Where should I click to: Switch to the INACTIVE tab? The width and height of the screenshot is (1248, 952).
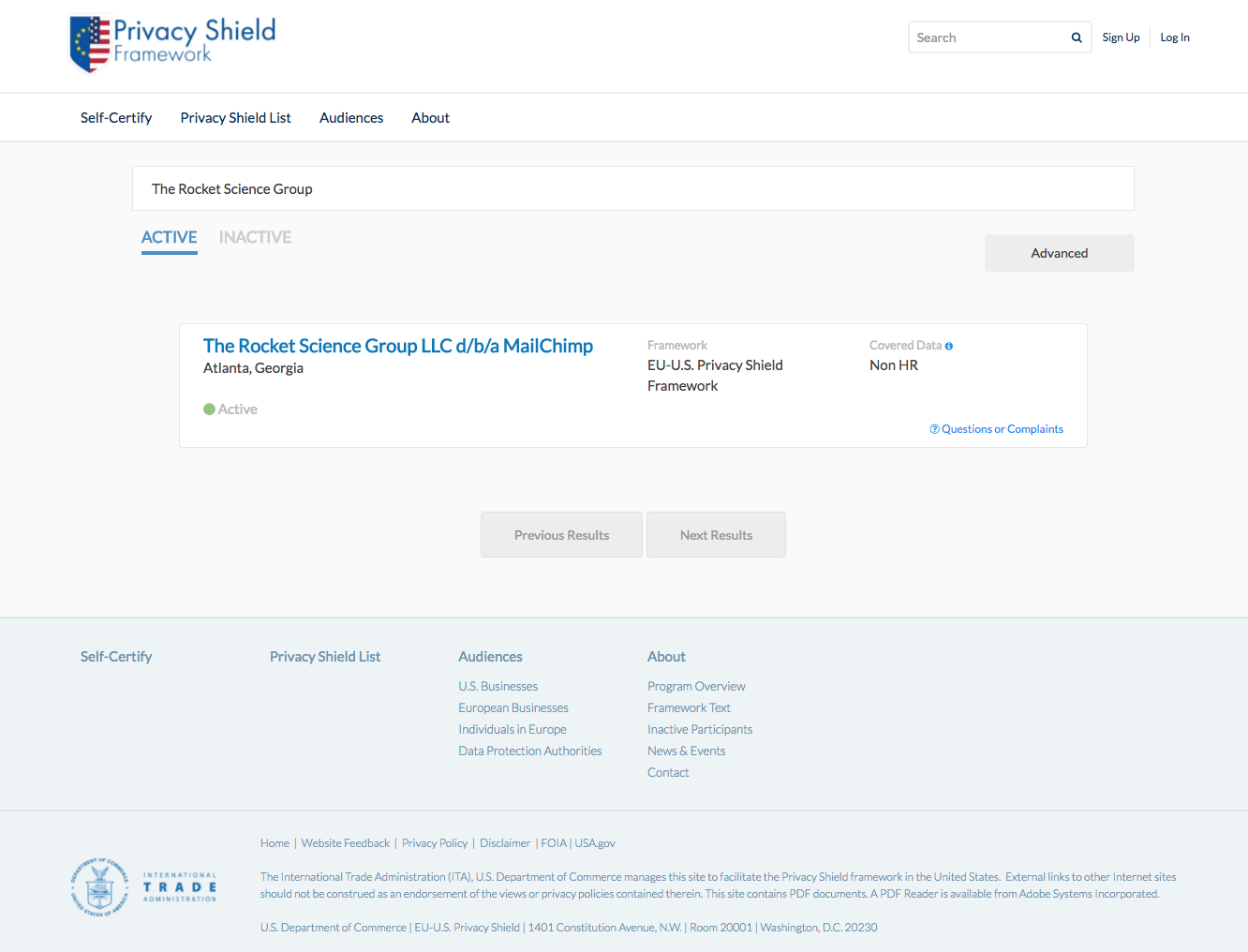click(x=255, y=238)
